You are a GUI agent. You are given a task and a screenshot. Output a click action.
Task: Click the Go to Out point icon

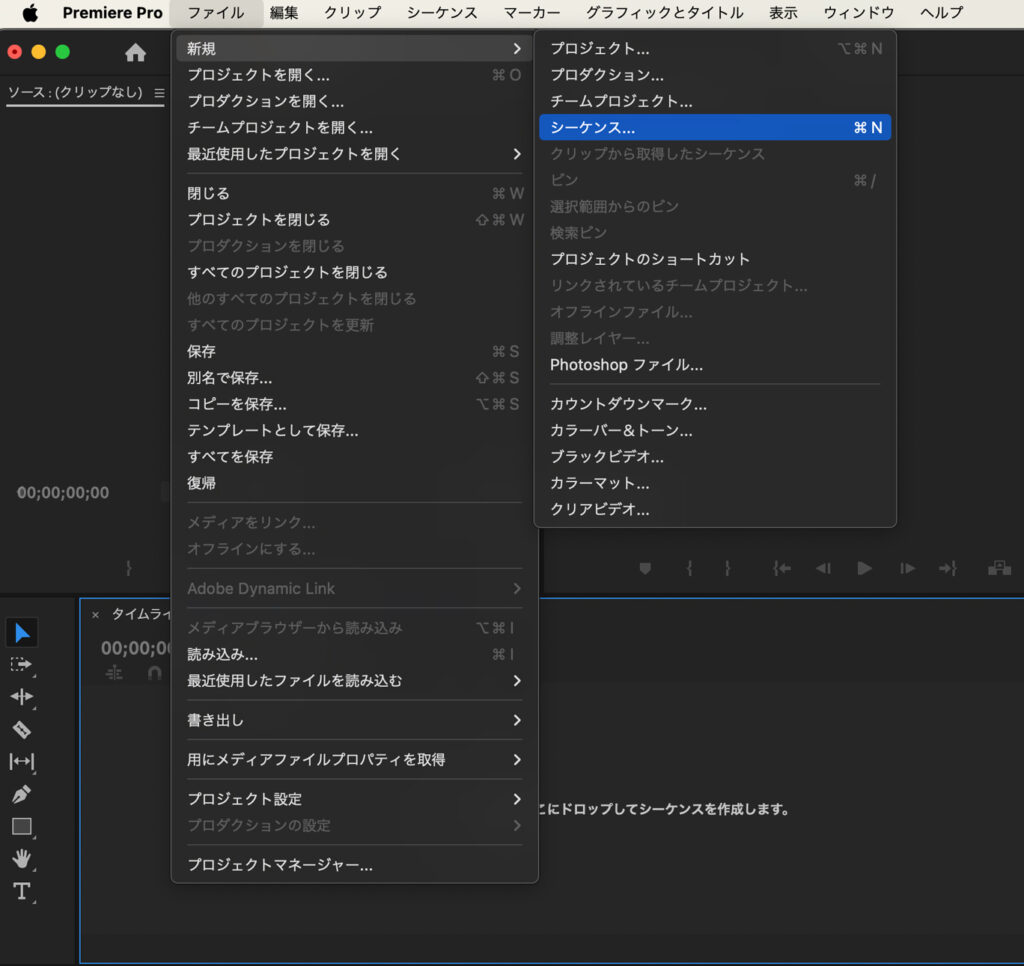point(948,568)
